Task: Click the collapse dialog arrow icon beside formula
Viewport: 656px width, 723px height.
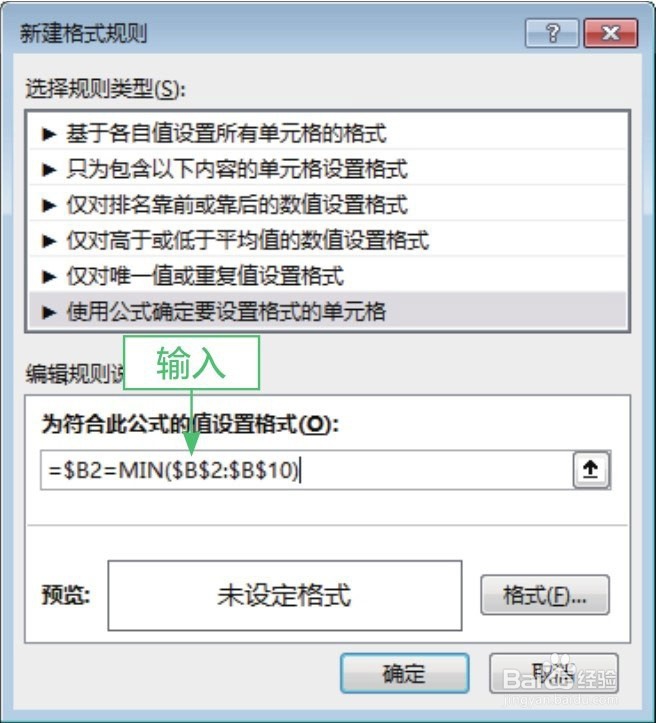Action: point(591,470)
